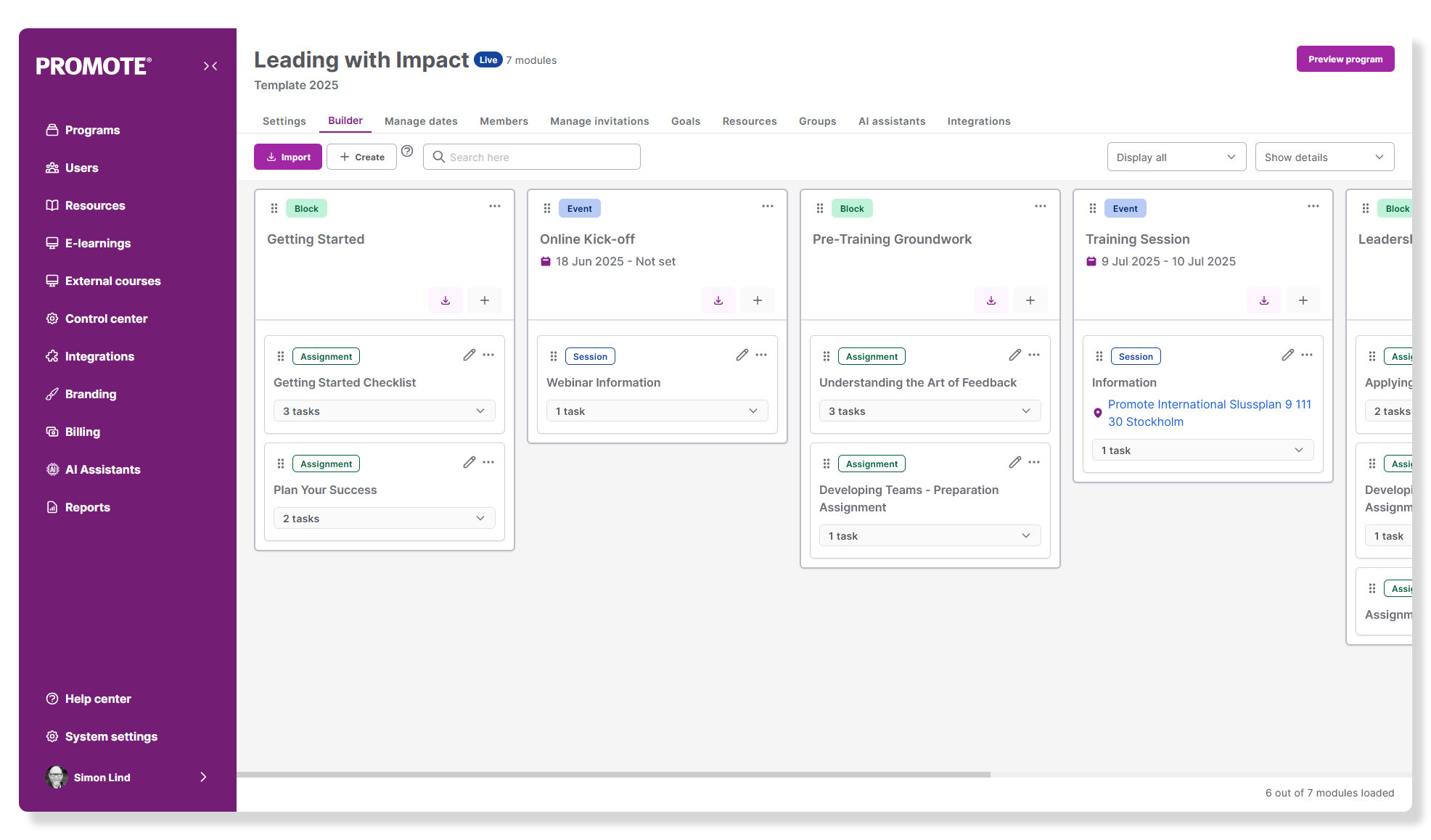Open more options for Training Session event
Viewport: 1431px width, 840px height.
[1313, 207]
